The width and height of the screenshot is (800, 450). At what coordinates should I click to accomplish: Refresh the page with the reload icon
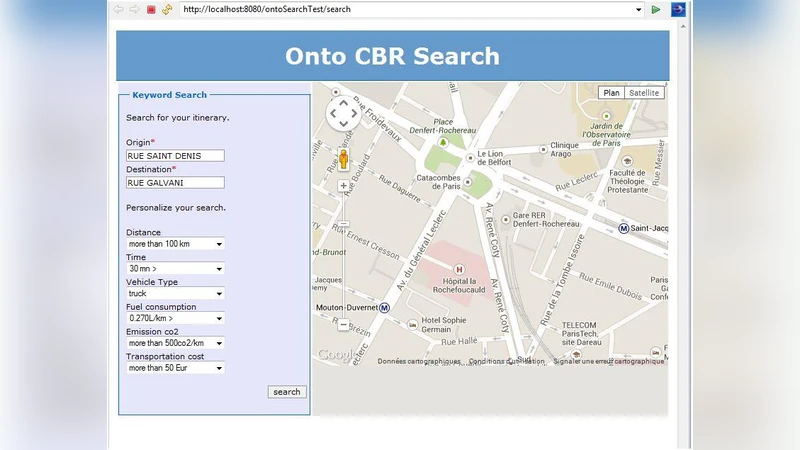pos(166,9)
